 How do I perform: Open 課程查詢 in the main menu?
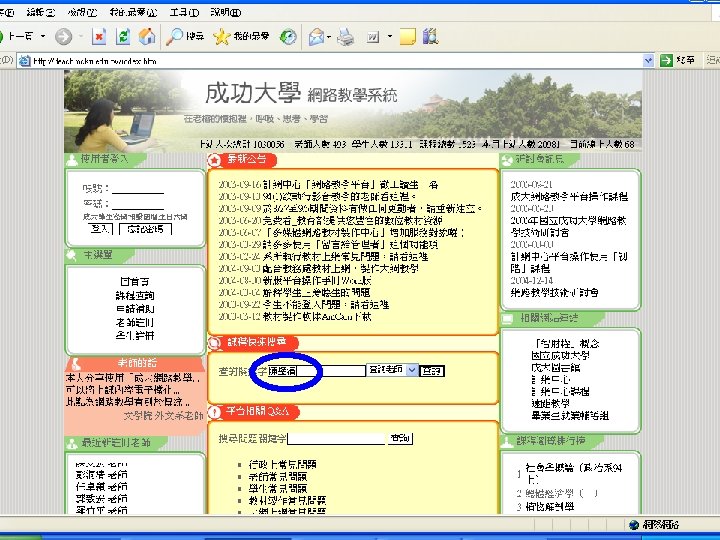135,295
